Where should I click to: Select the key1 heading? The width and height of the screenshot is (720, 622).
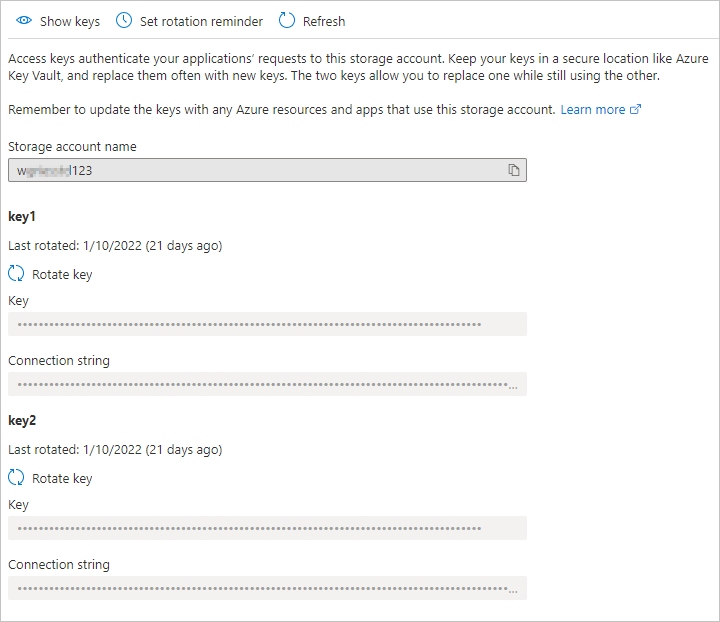click(22, 217)
